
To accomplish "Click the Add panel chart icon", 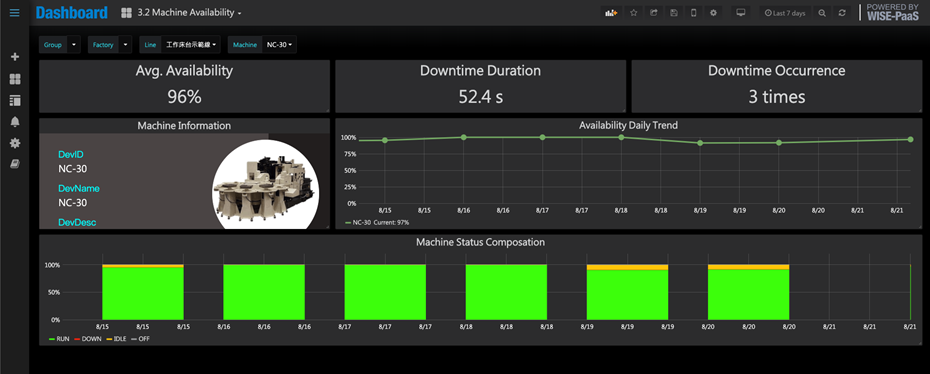I will pos(610,12).
